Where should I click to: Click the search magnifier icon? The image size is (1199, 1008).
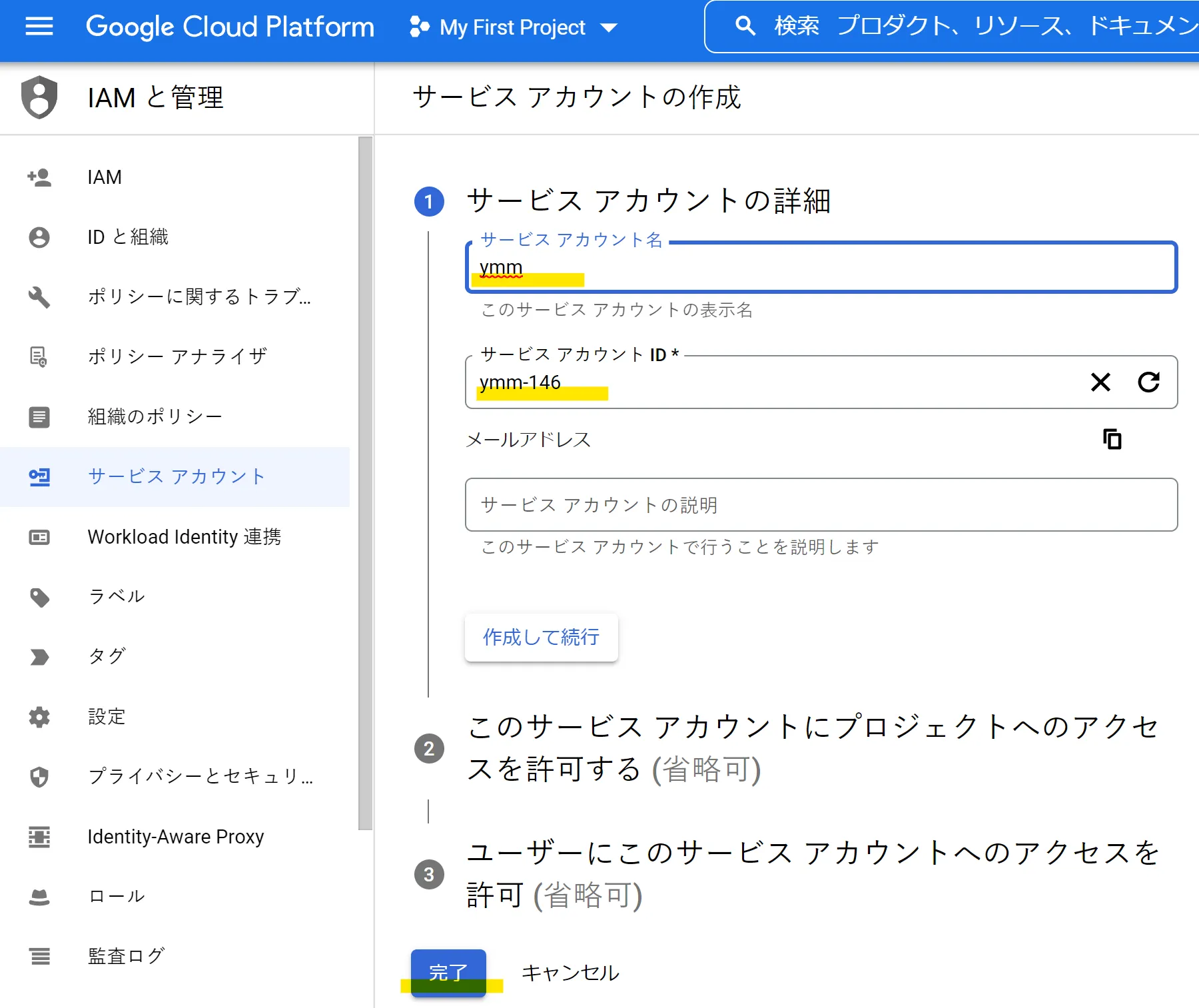(745, 27)
